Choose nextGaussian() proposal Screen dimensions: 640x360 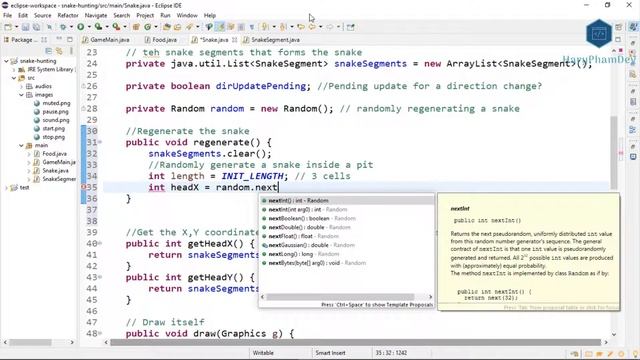coord(347,245)
